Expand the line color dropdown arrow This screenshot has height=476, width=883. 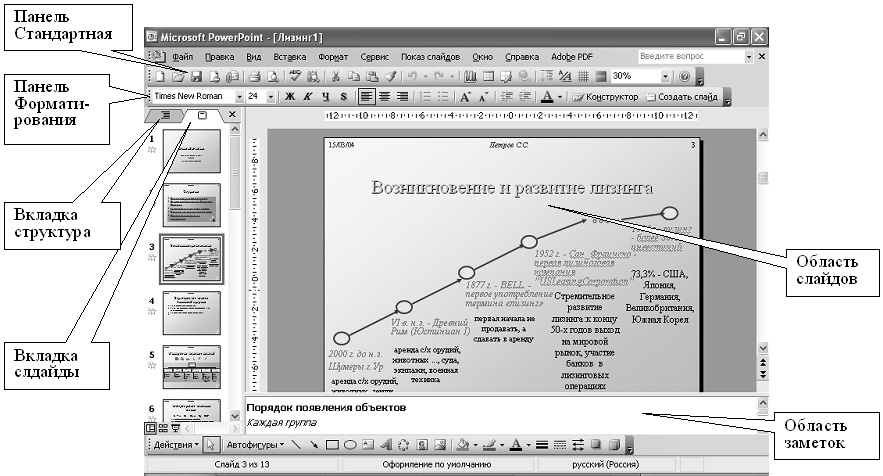coord(502,445)
